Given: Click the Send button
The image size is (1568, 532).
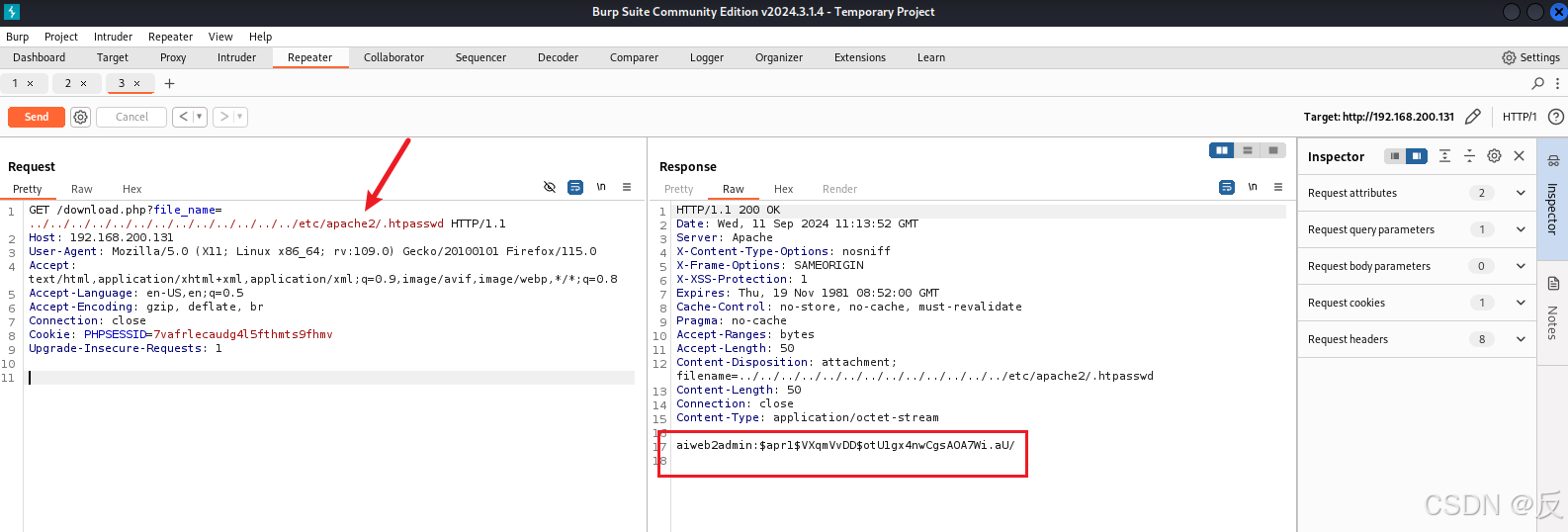Looking at the screenshot, I should 37,117.
